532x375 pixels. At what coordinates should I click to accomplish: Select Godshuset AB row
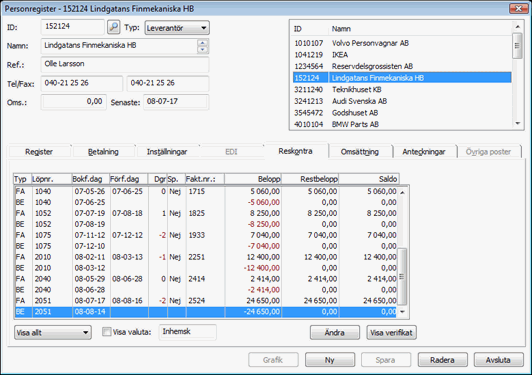(x=402, y=113)
